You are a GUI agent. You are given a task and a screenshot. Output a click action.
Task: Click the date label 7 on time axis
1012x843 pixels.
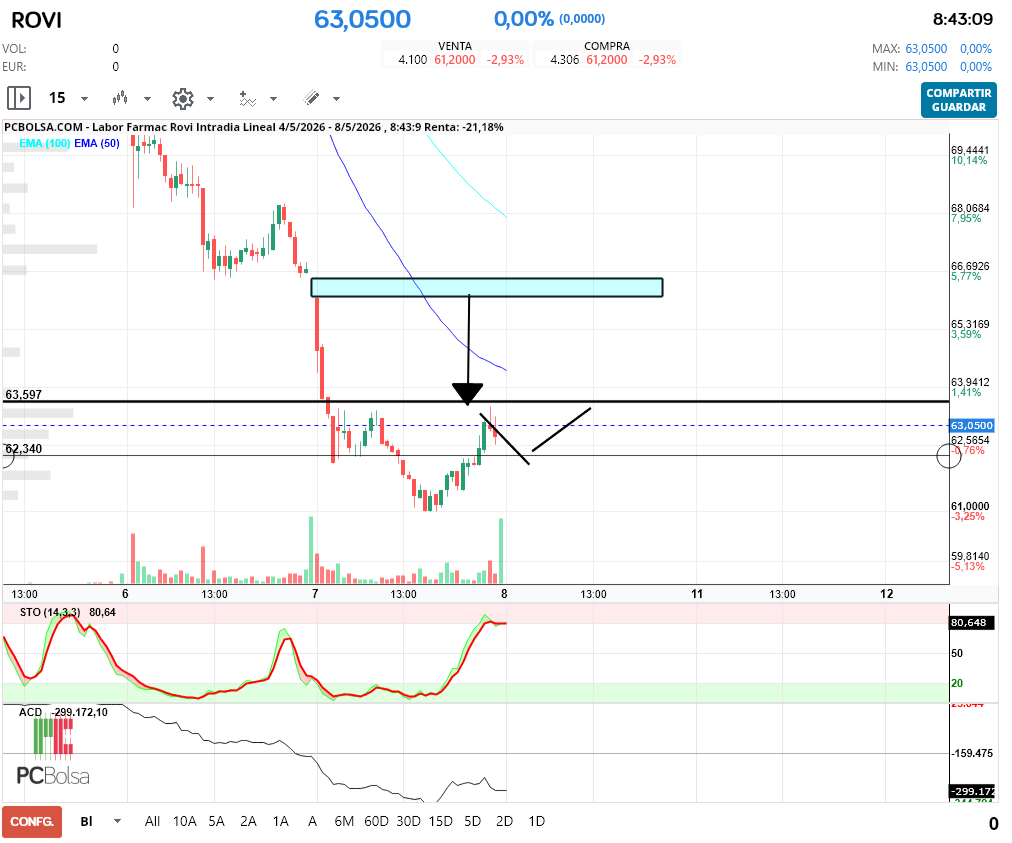tap(315, 594)
